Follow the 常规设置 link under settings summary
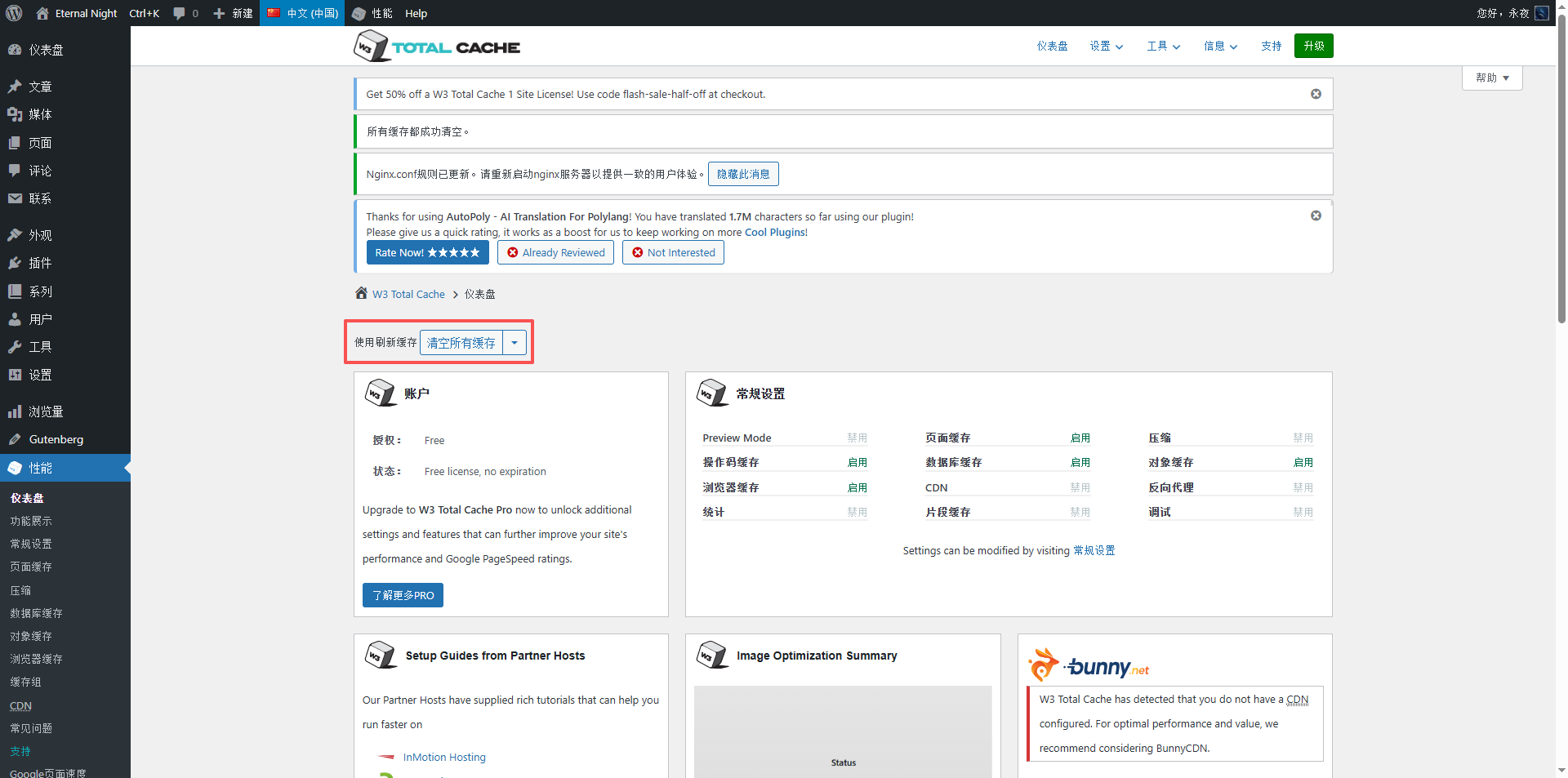This screenshot has width=1568, height=778. pos(1094,550)
